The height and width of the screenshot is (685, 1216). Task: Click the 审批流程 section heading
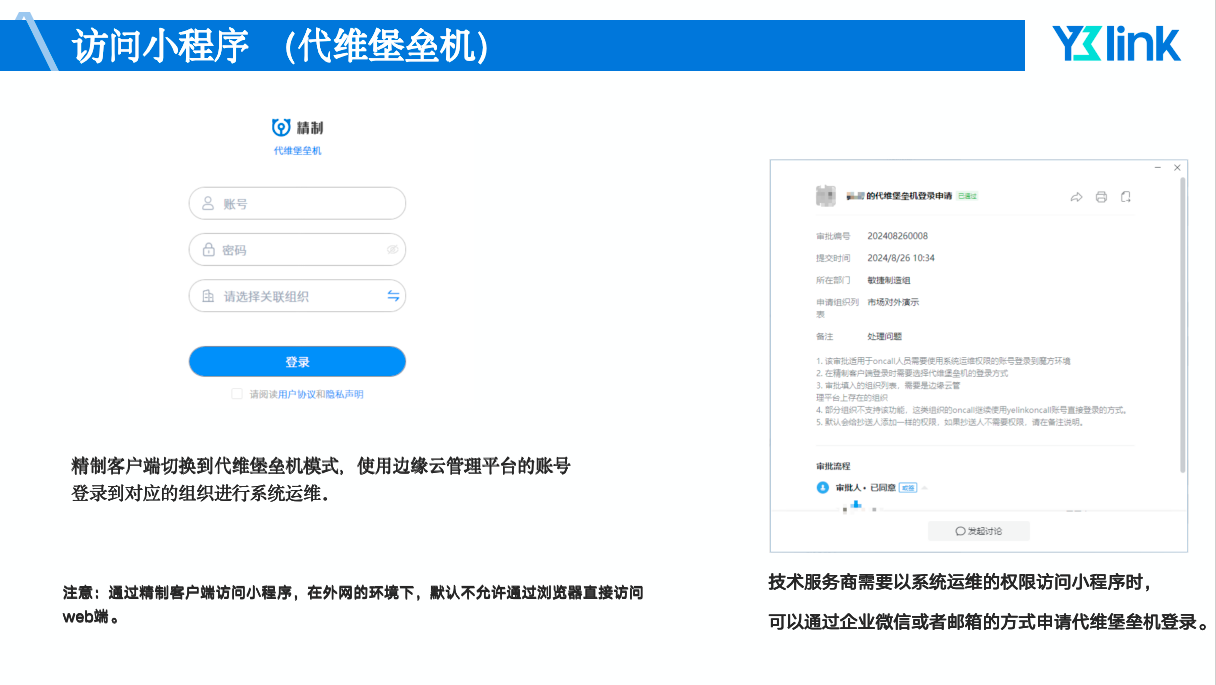[834, 466]
